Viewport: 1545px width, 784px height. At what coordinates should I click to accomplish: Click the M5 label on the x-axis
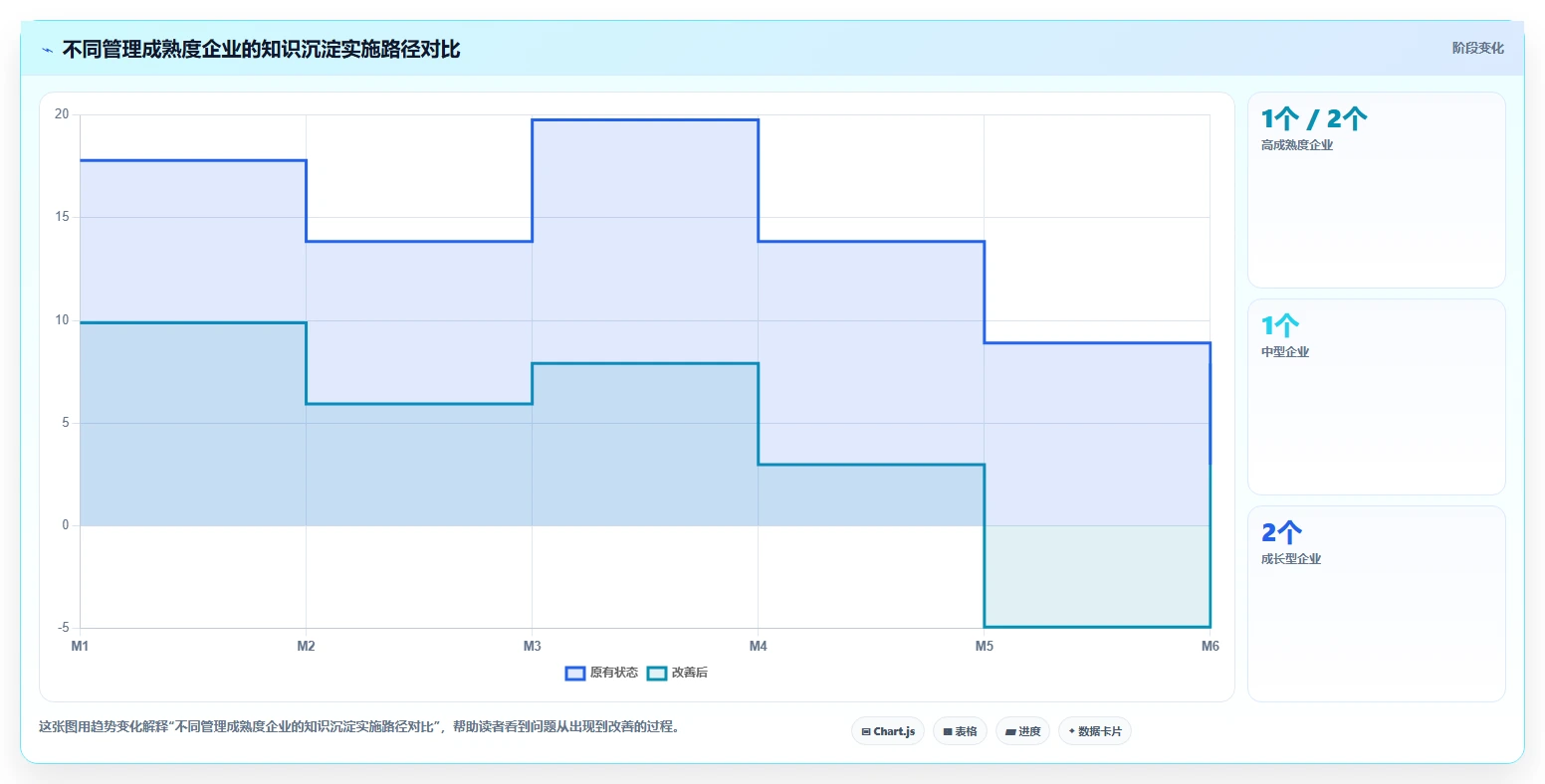click(x=985, y=647)
